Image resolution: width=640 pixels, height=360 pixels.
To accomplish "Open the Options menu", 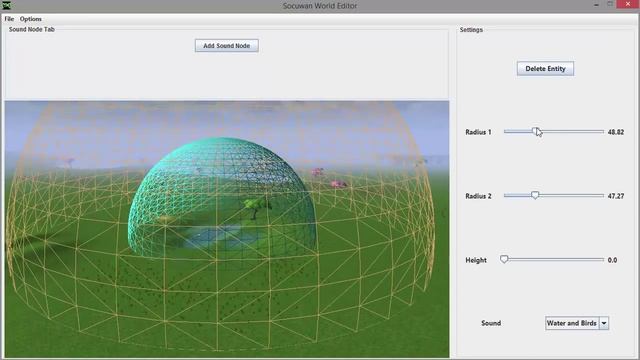I will tap(31, 19).
